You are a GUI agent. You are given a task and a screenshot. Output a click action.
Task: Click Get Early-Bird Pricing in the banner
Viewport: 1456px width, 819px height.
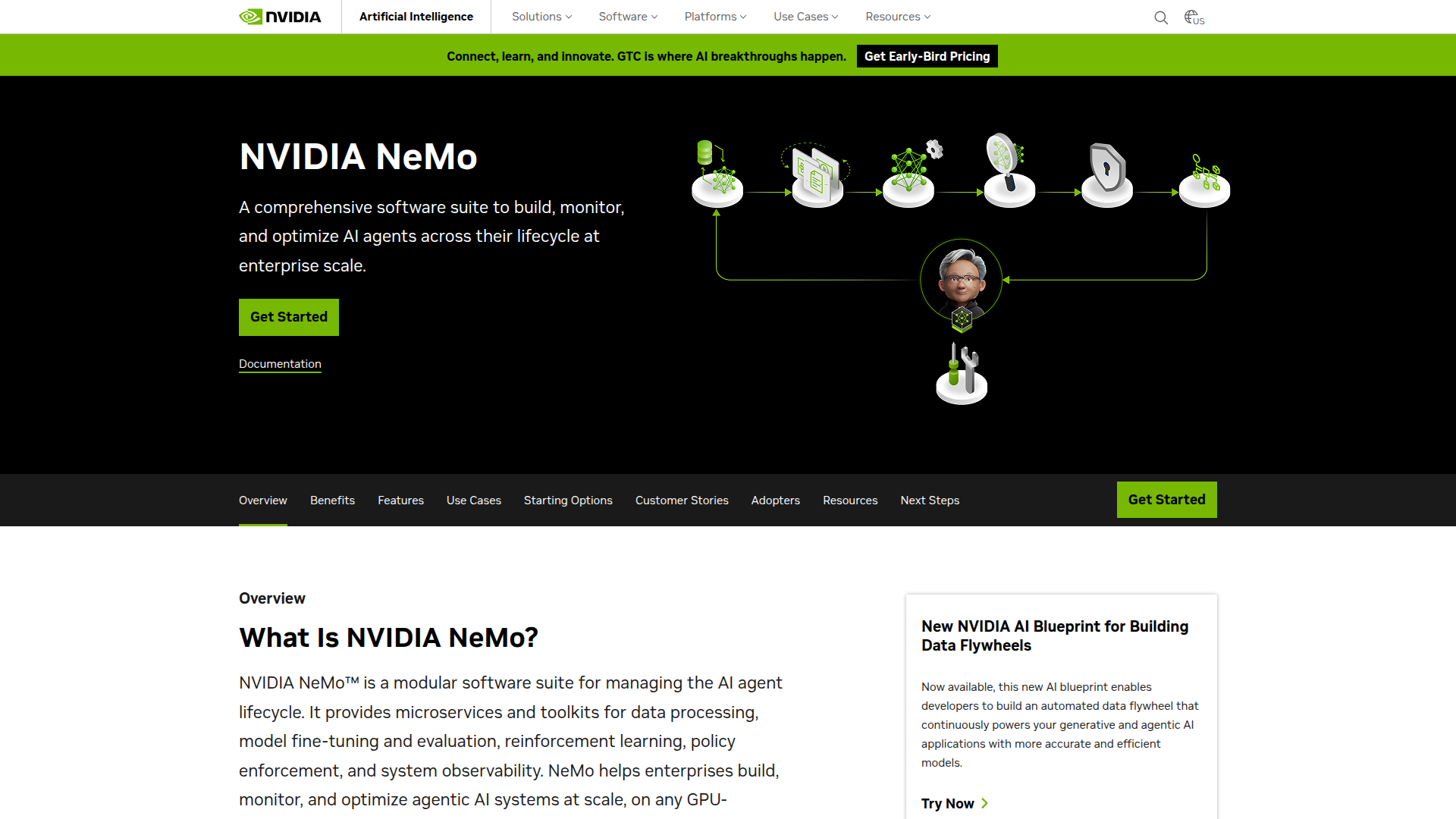[x=926, y=55]
